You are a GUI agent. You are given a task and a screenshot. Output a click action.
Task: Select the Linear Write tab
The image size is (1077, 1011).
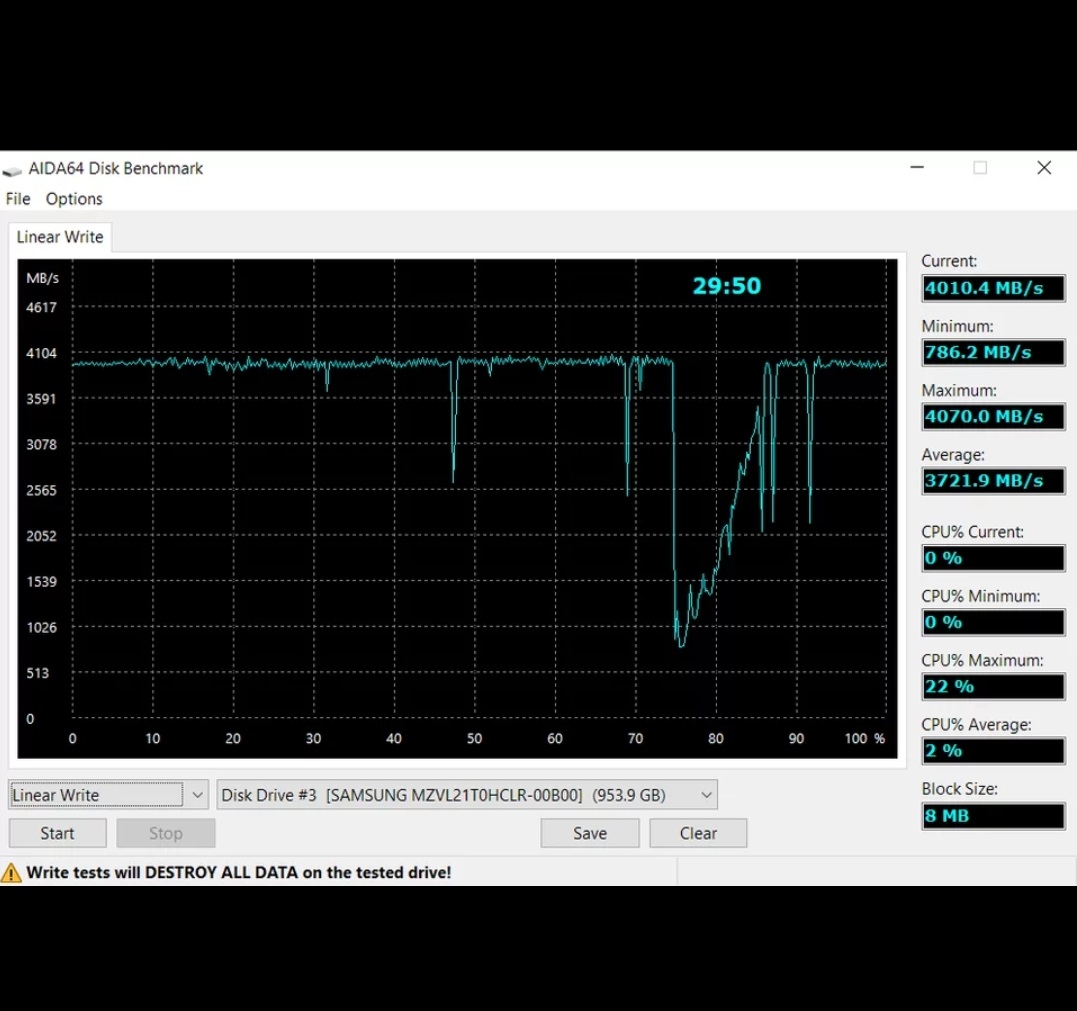(x=60, y=237)
